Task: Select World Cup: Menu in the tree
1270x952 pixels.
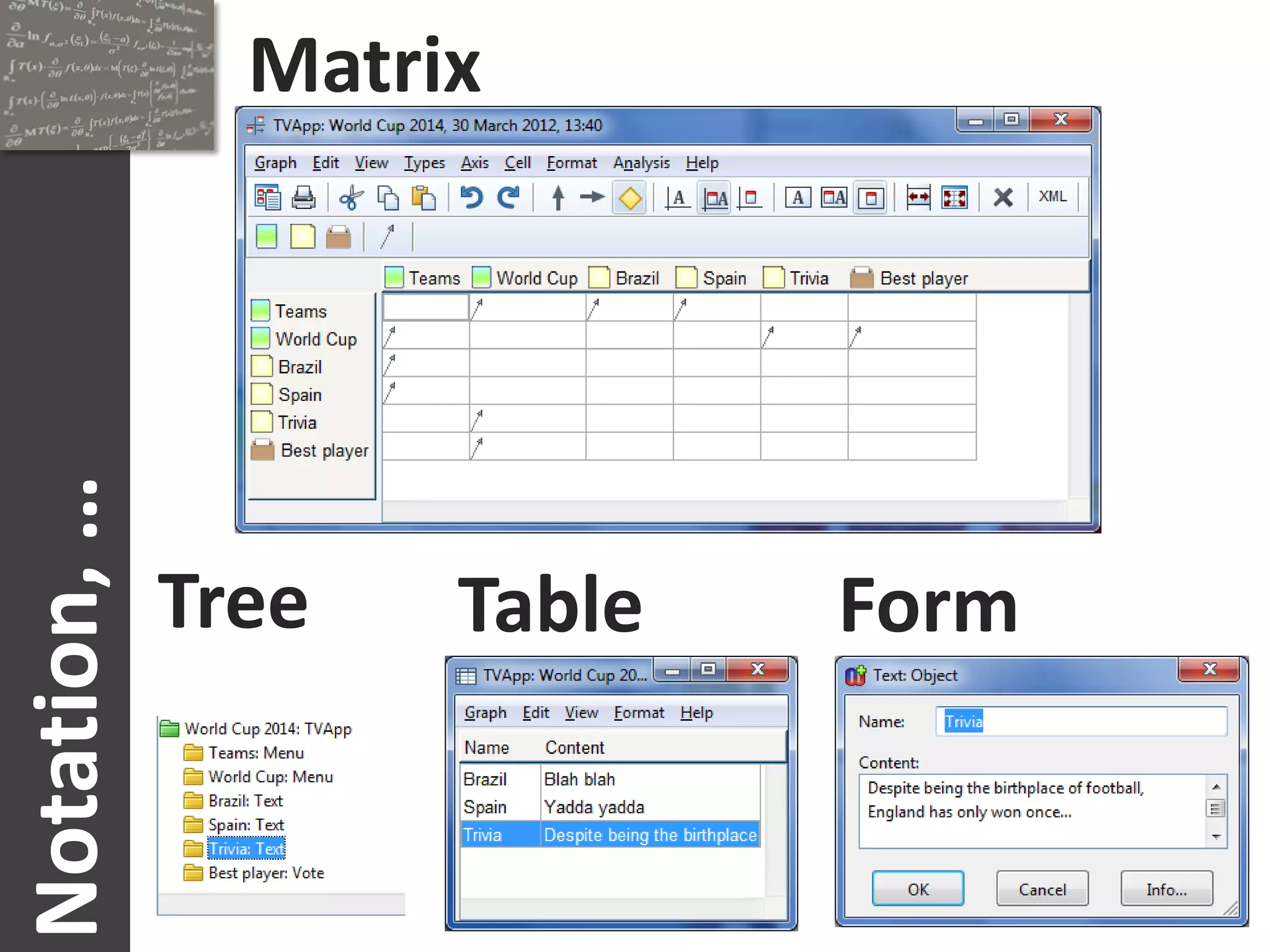Action: [x=258, y=777]
